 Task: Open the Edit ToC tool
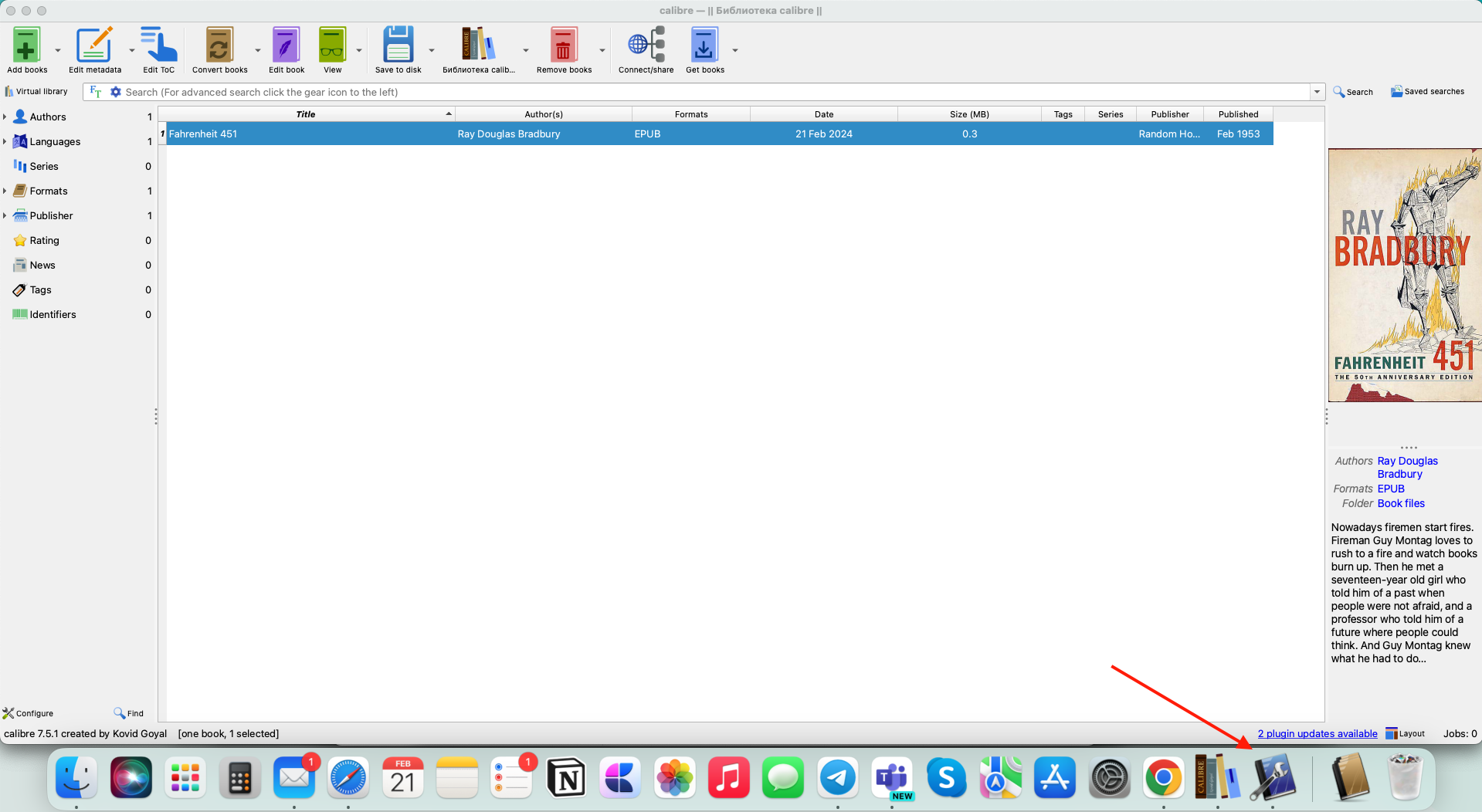158,50
